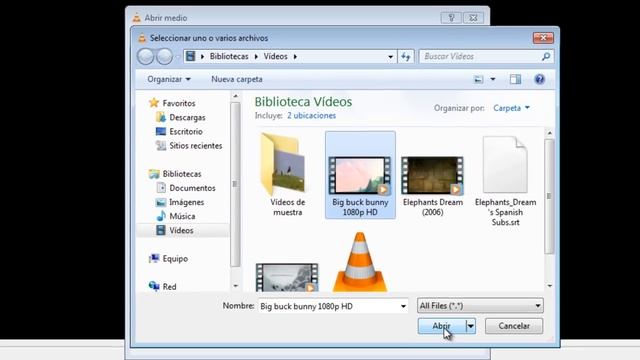Expand the arrow after Bibliotecas breadcrumb

coord(256,56)
